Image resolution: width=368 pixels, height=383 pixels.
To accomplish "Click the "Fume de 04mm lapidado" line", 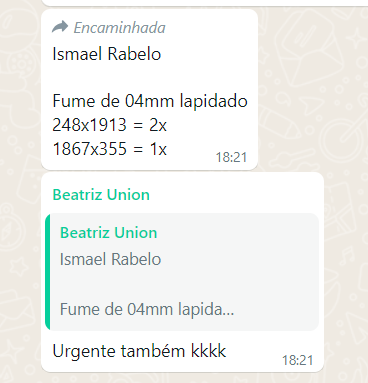I will (150, 101).
